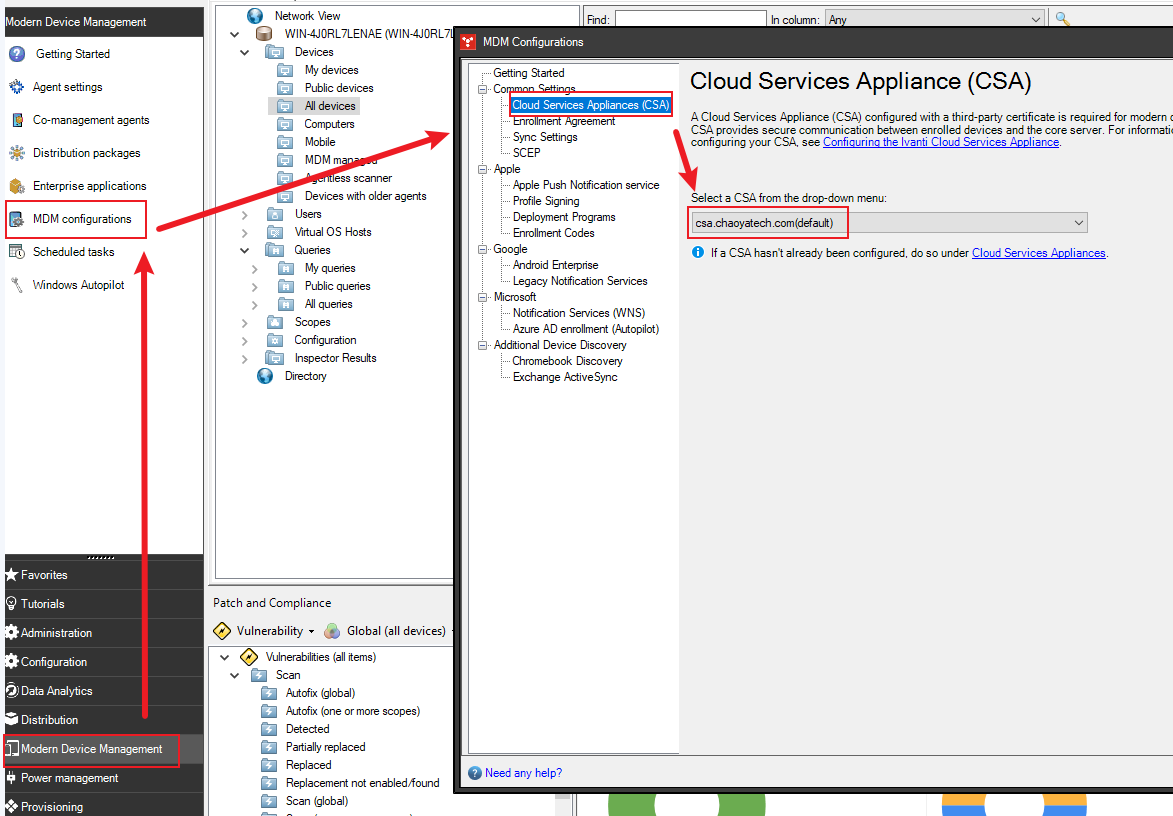This screenshot has width=1173, height=816.
Task: Select Apple Push Notification service item
Action: coord(586,185)
